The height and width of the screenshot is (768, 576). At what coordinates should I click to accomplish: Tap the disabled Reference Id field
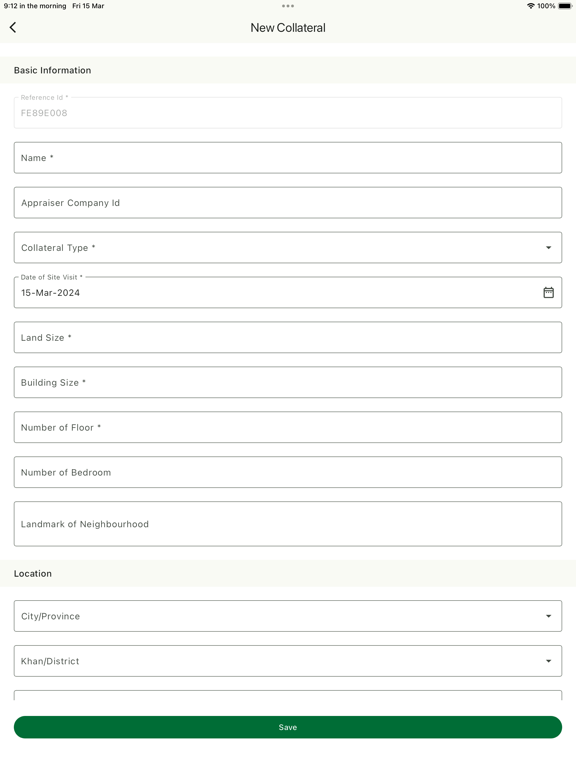(288, 113)
